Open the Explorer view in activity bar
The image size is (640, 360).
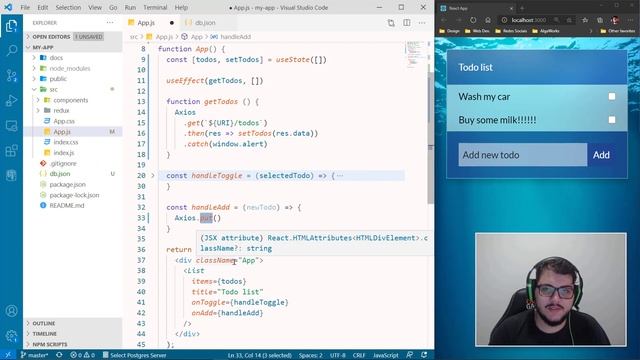tap(11, 26)
